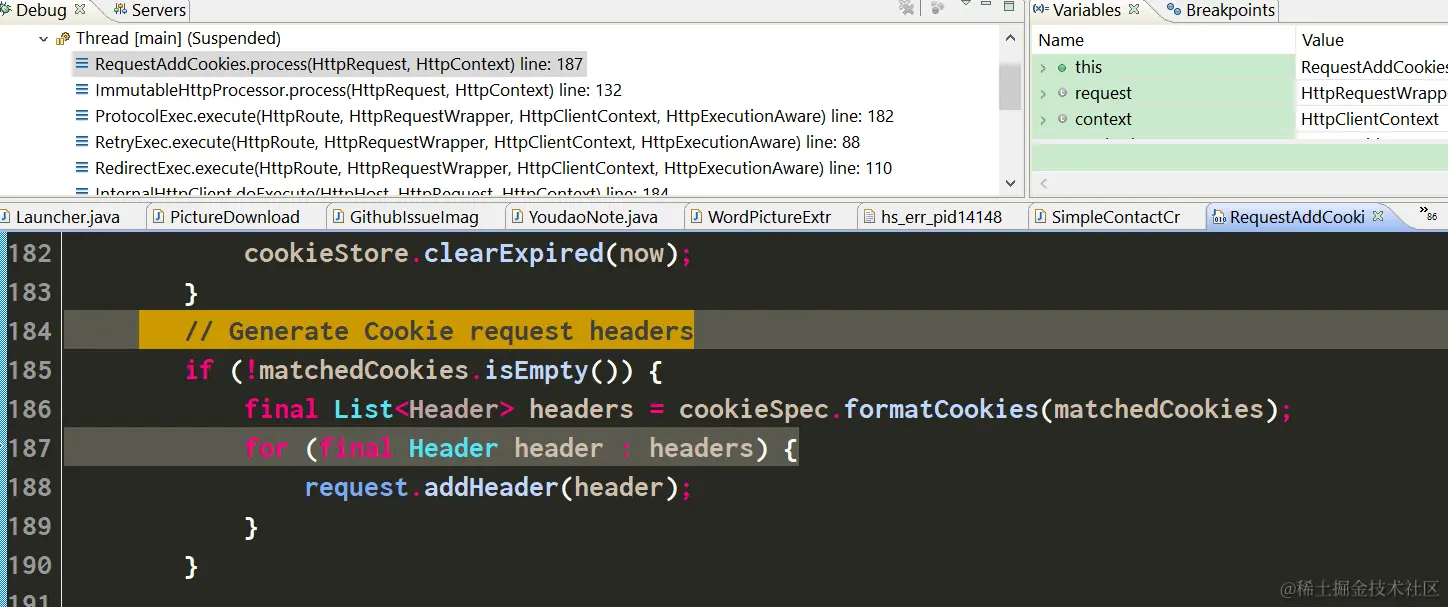Click left arrow of Variables horizontal scrollbar
Image resolution: width=1448 pixels, height=607 pixels.
click(1044, 184)
